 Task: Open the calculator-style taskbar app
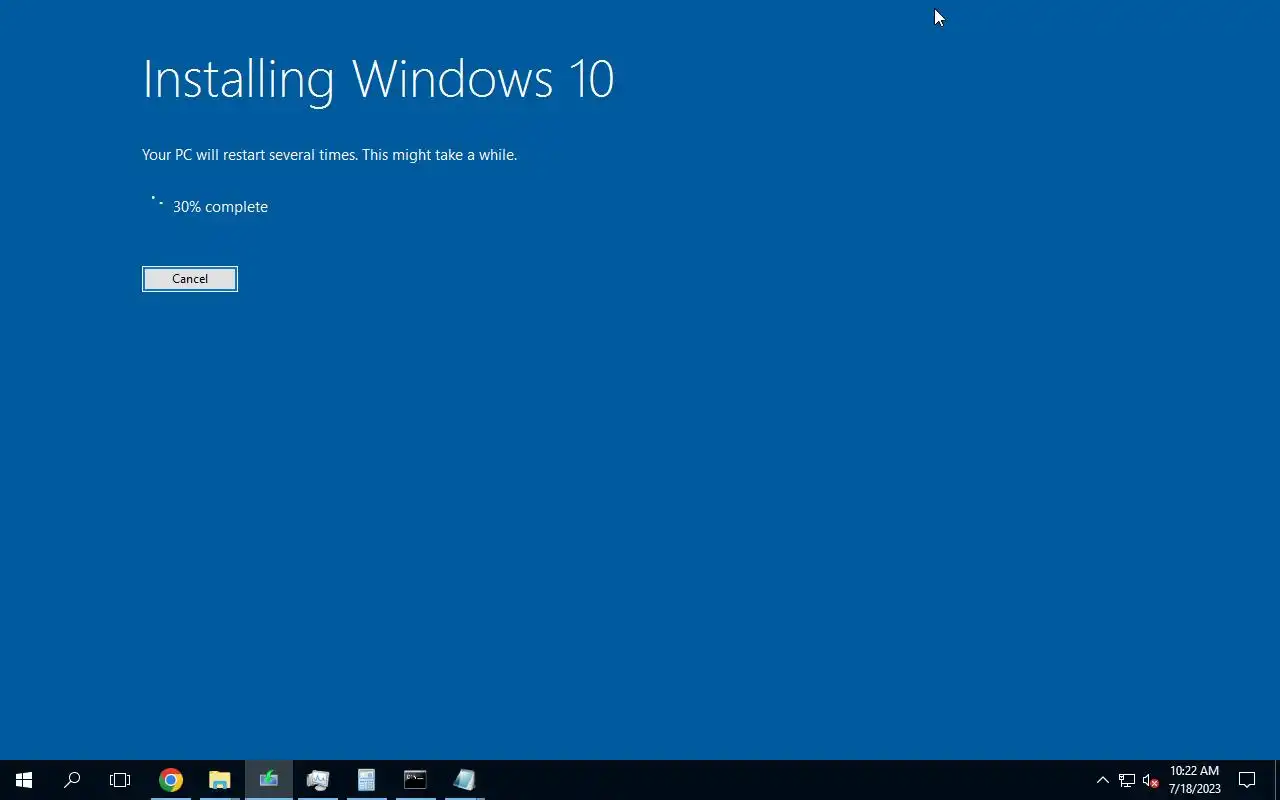click(x=366, y=780)
